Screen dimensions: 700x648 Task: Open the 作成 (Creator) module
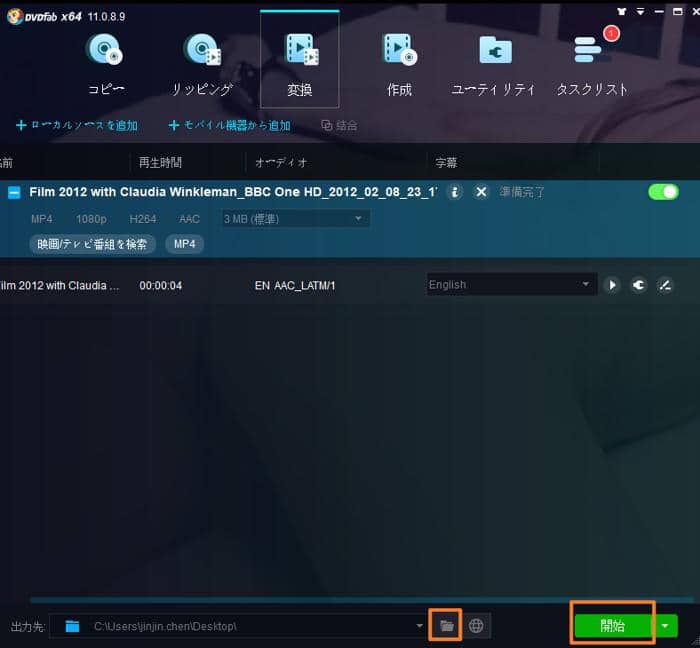point(399,64)
